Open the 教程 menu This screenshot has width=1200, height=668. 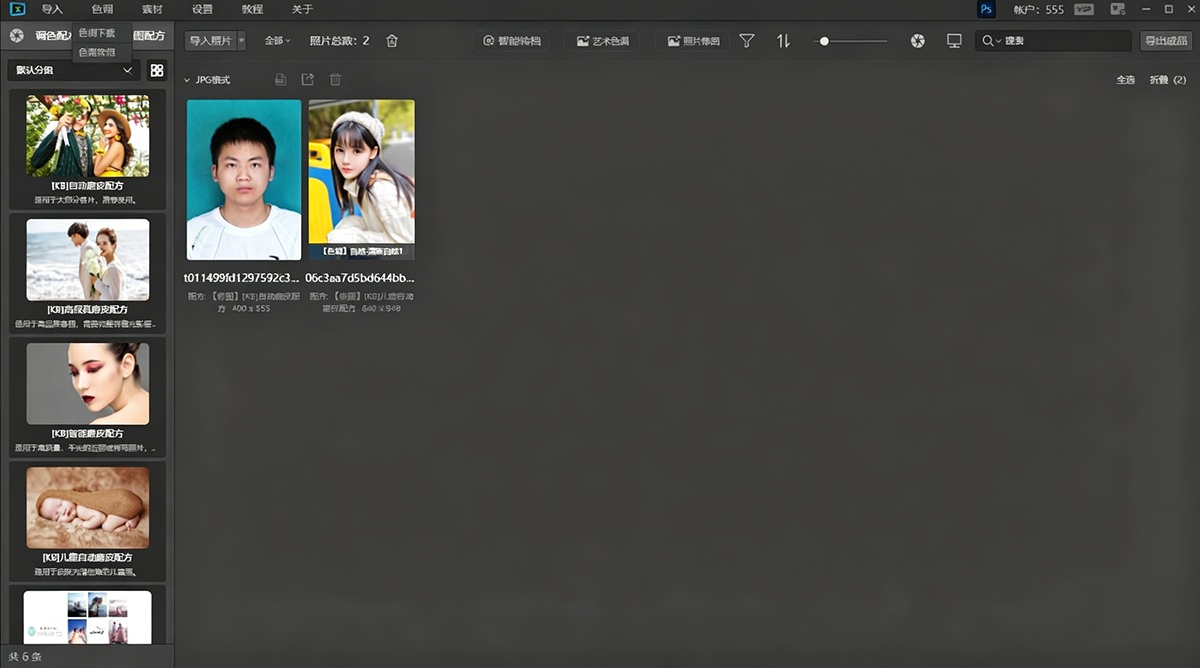click(x=252, y=9)
